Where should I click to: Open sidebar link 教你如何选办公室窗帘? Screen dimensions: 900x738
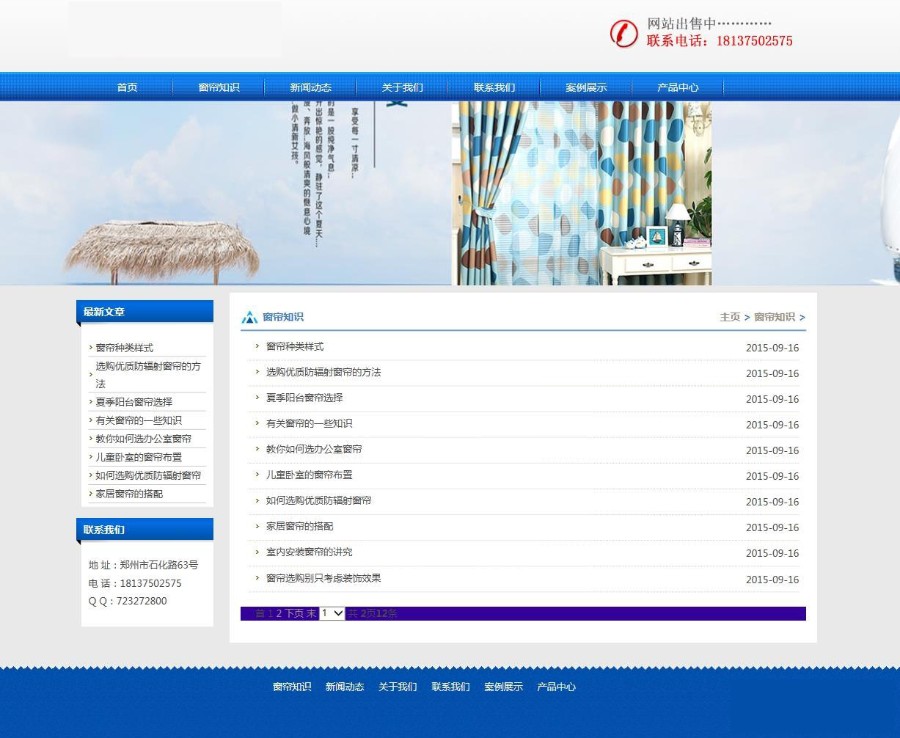(x=143, y=438)
